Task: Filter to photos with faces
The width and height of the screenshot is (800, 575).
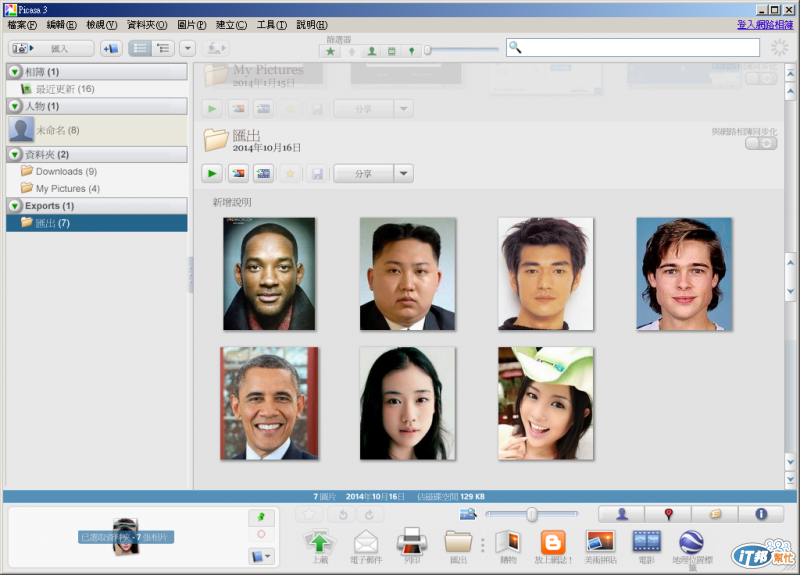Action: [x=372, y=51]
